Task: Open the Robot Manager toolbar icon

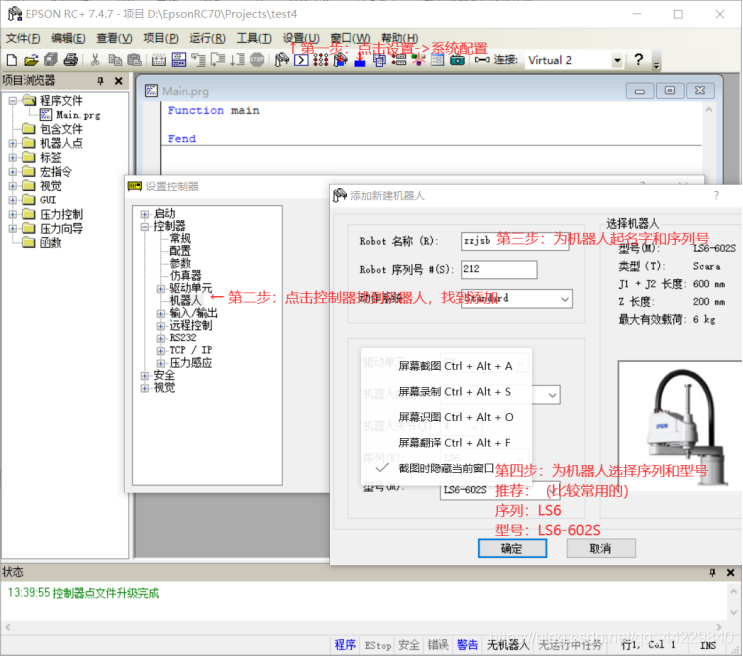Action: (x=281, y=60)
